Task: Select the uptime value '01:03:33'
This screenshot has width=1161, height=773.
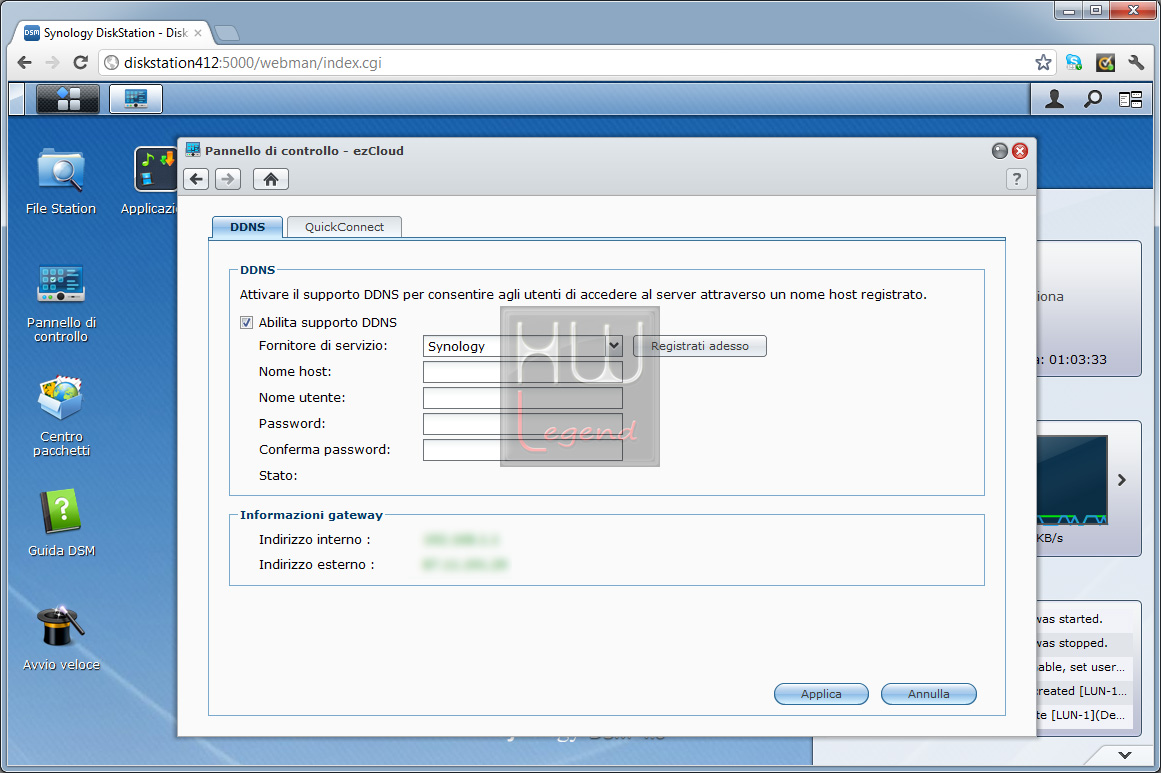Action: pos(1077,360)
